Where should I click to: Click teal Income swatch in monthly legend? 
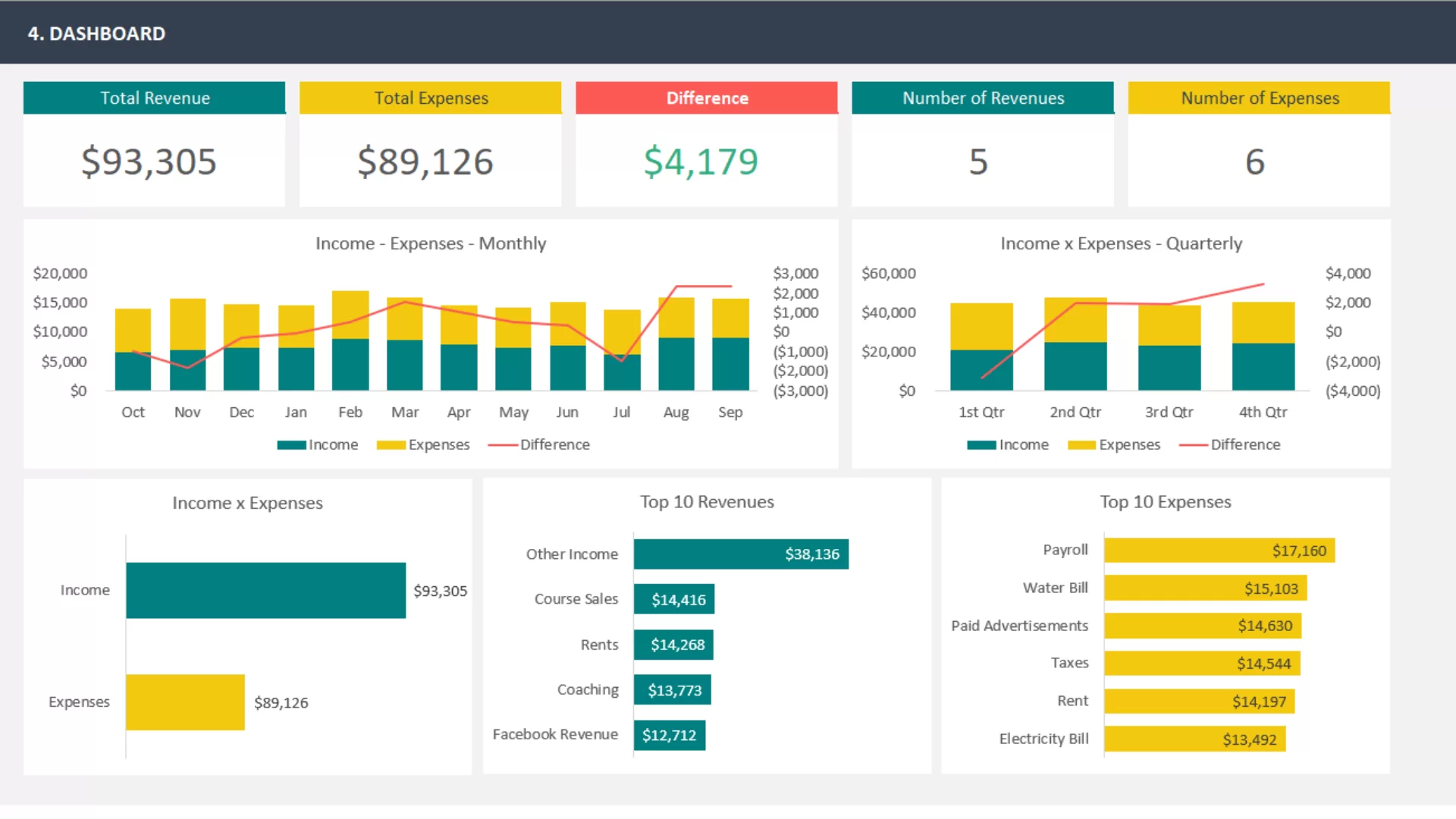coord(291,445)
